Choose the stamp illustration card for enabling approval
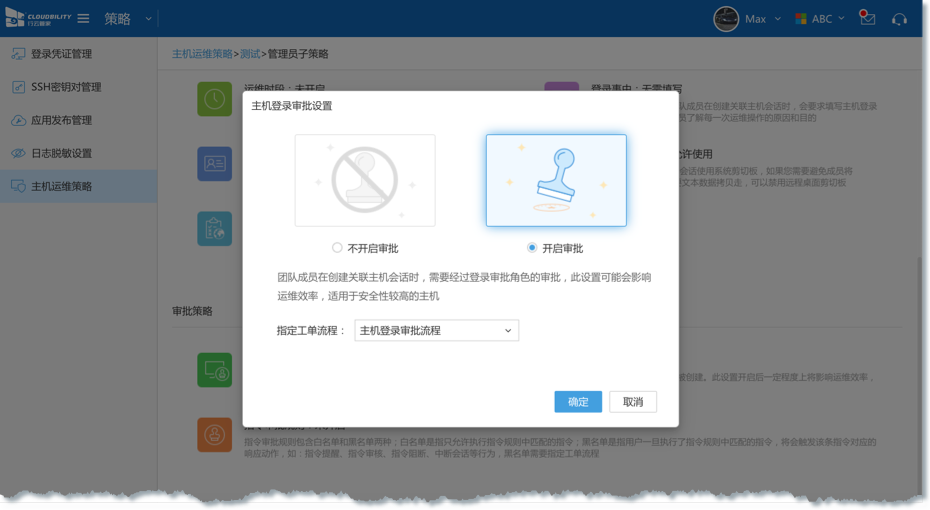Viewport: 930px width, 510px height. click(x=556, y=180)
